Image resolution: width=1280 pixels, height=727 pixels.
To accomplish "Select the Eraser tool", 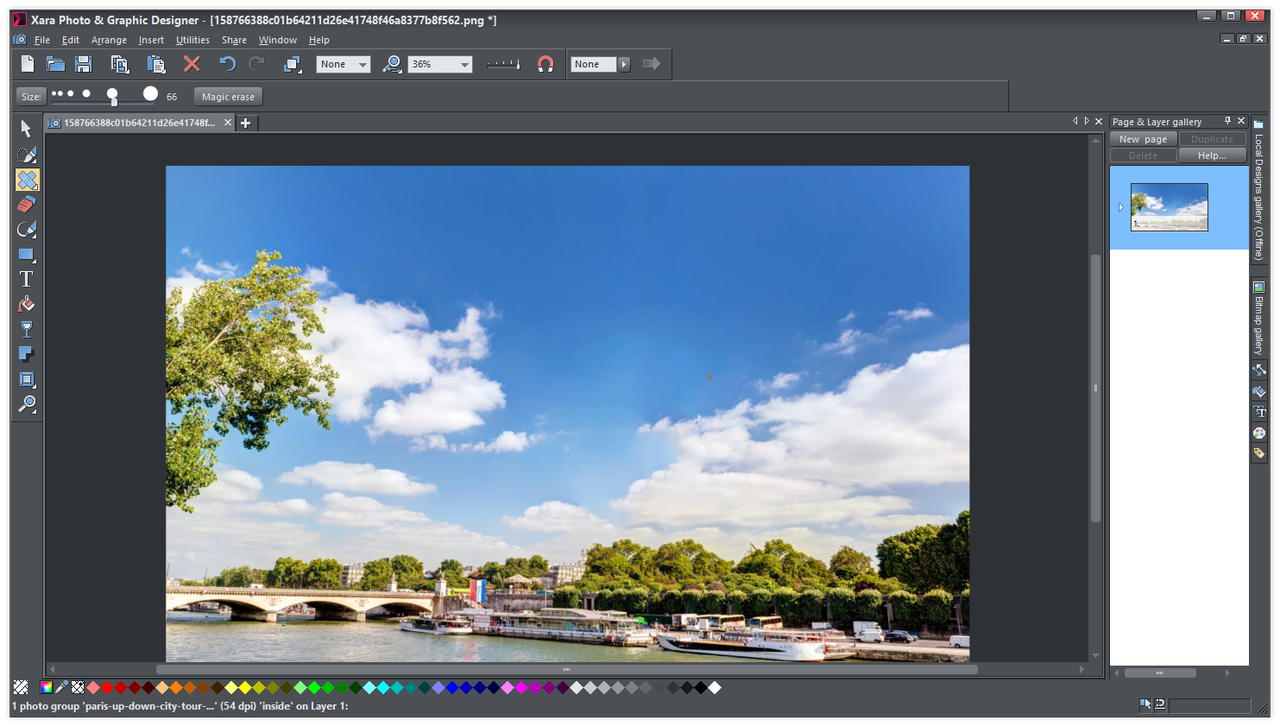I will pyautogui.click(x=27, y=205).
